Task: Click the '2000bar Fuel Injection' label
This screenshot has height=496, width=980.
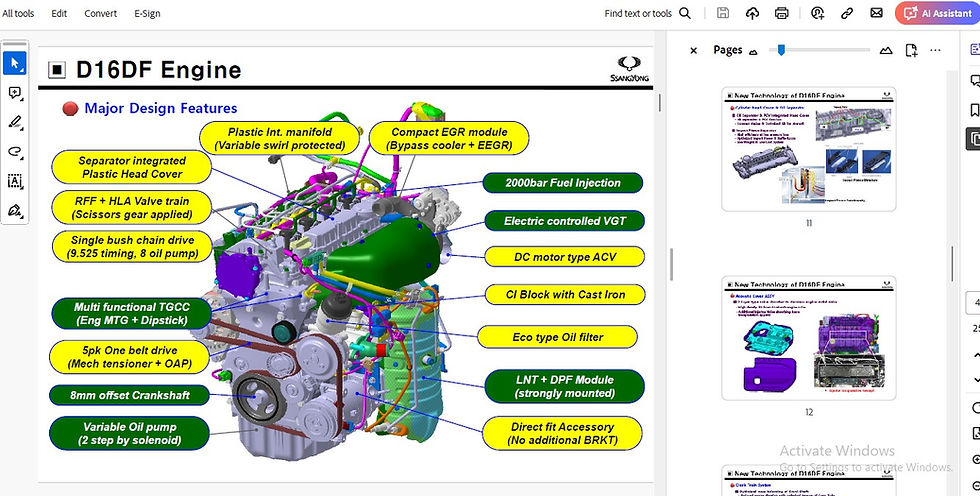Action: click(x=562, y=183)
